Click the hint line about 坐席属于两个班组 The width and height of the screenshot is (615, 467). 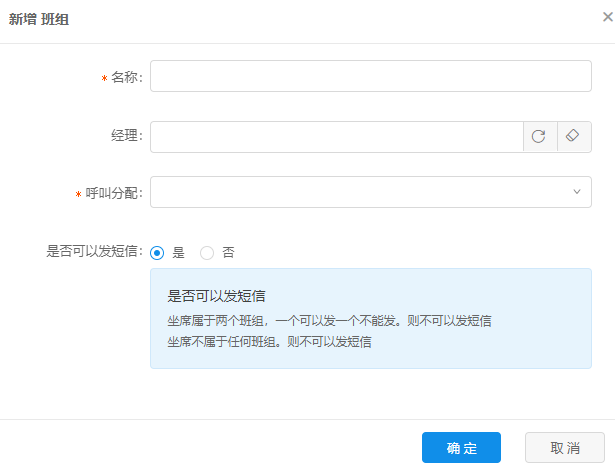pos(328,321)
